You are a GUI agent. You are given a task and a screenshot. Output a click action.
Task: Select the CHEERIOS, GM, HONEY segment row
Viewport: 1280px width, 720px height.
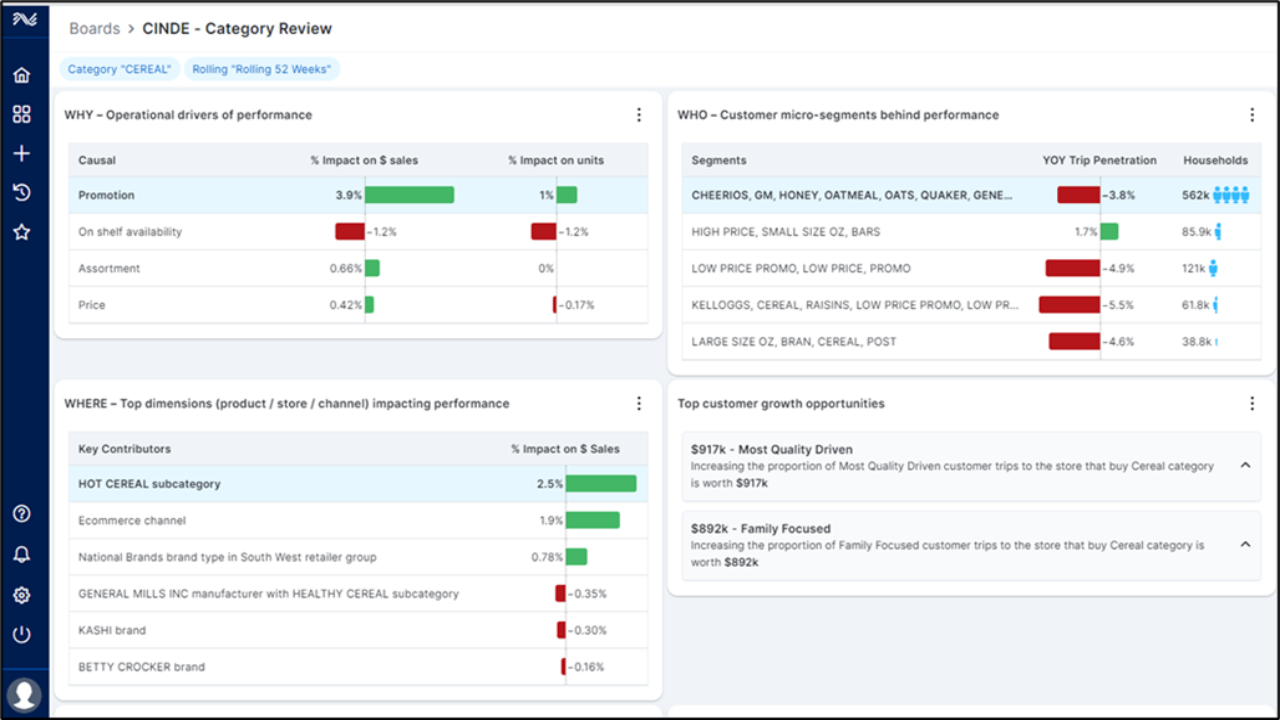coord(971,195)
